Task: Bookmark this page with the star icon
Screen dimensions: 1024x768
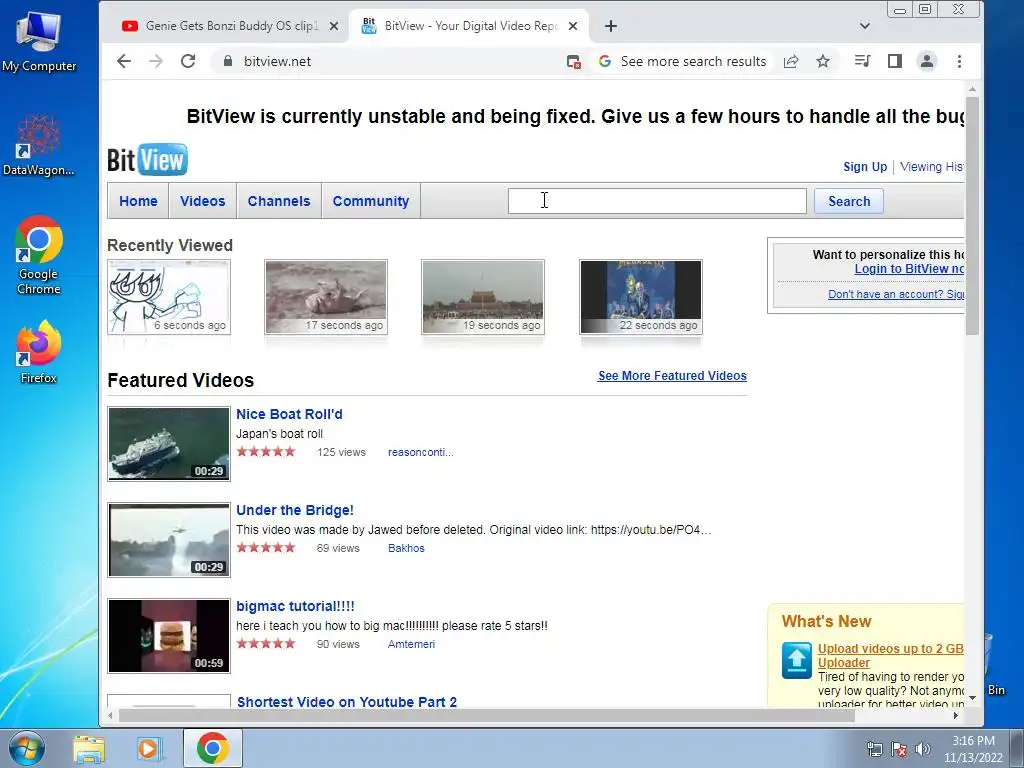Action: (x=823, y=61)
